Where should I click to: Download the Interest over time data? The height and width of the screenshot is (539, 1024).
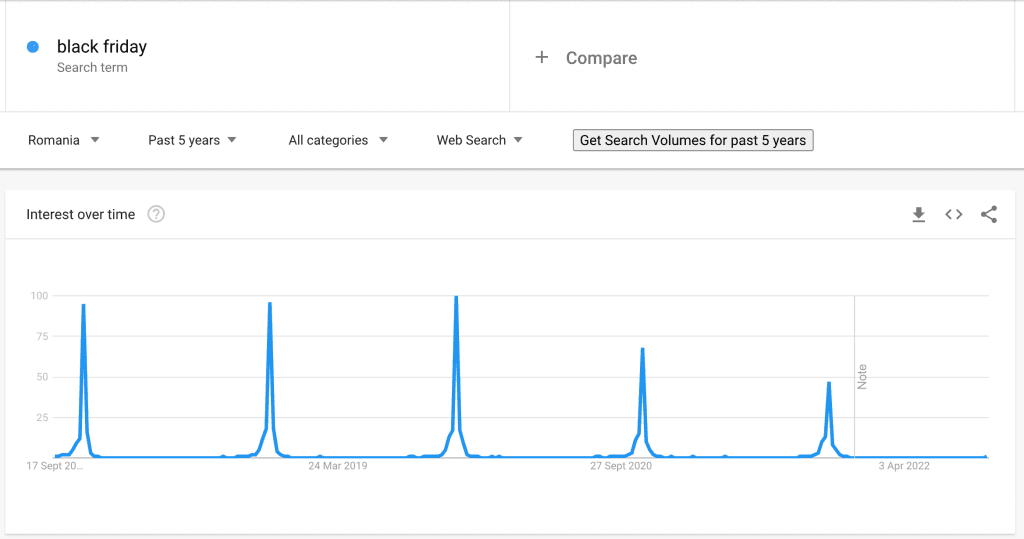[x=918, y=215]
